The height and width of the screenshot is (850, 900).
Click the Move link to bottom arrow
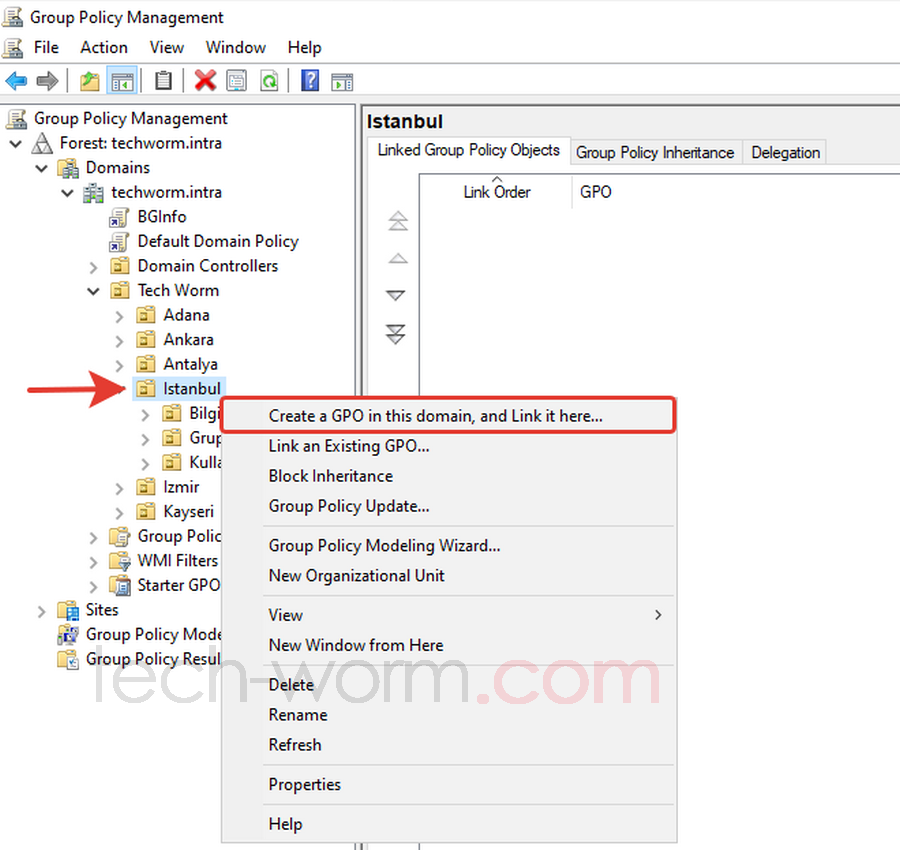pyautogui.click(x=397, y=334)
